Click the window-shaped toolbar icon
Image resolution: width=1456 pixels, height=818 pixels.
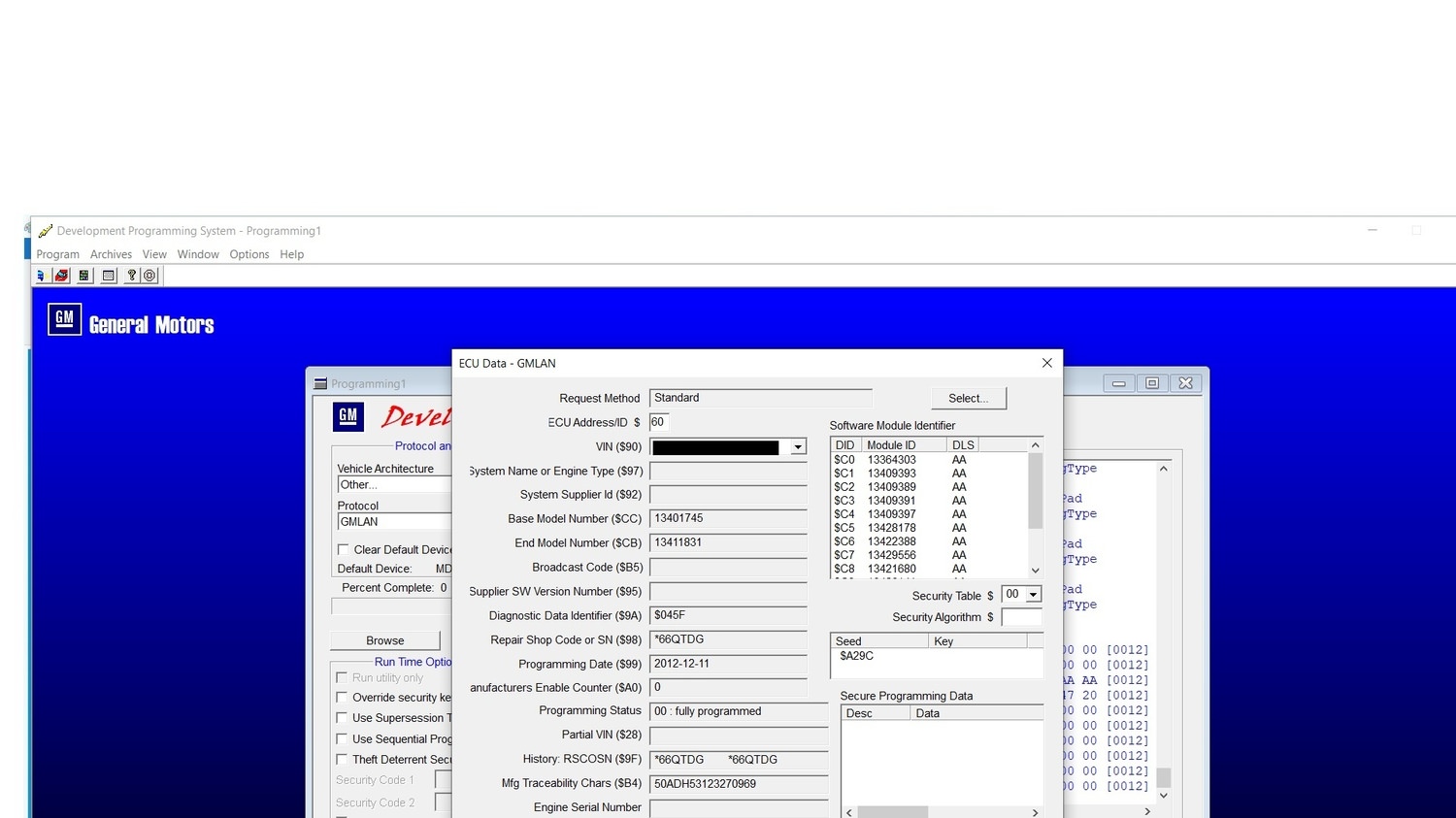pos(109,276)
